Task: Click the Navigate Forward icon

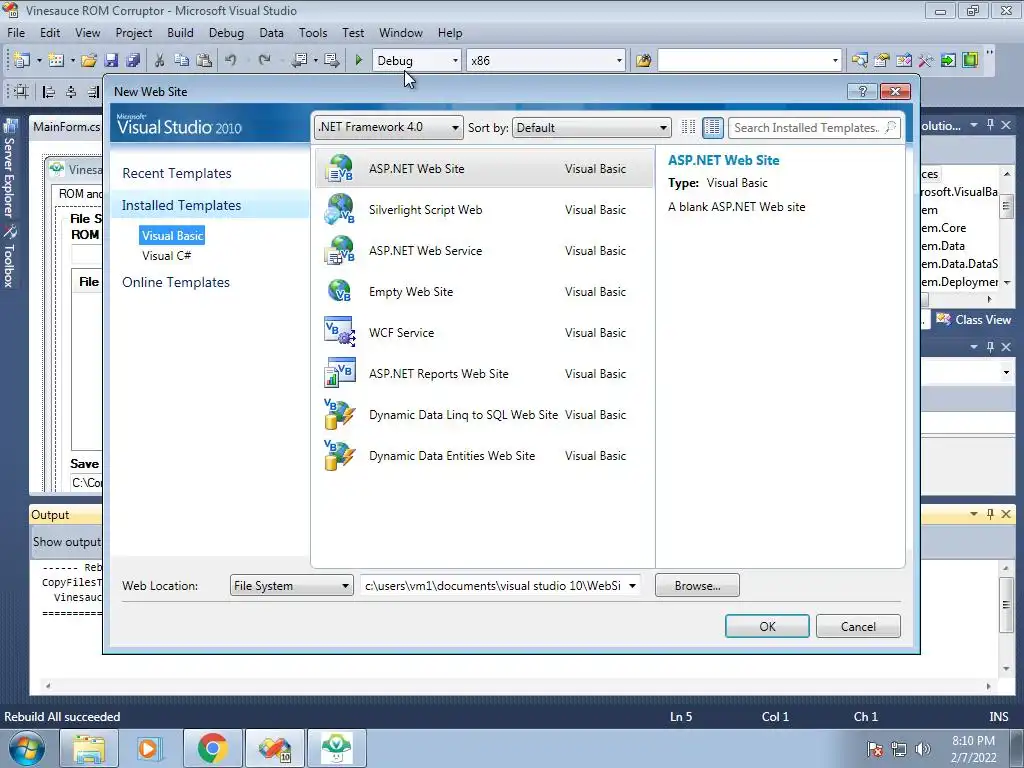Action: coord(332,61)
